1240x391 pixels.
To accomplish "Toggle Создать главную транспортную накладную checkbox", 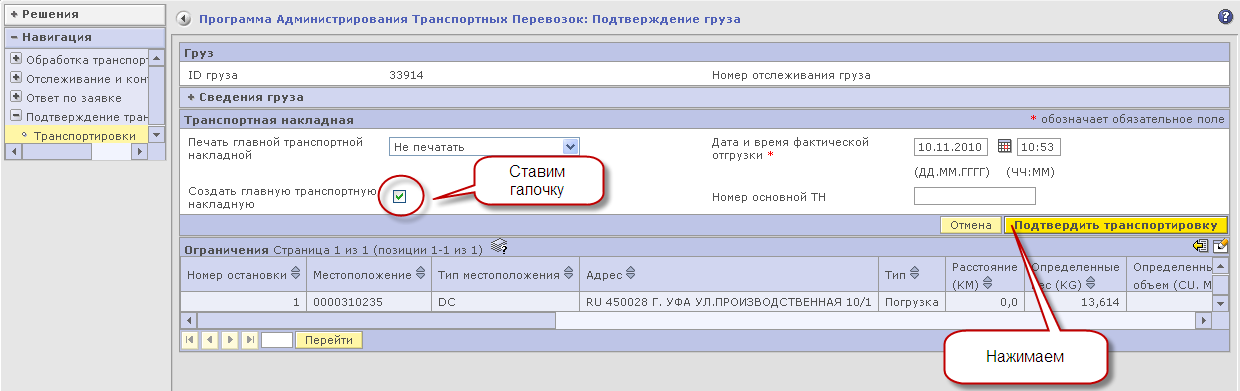I will coord(399,197).
